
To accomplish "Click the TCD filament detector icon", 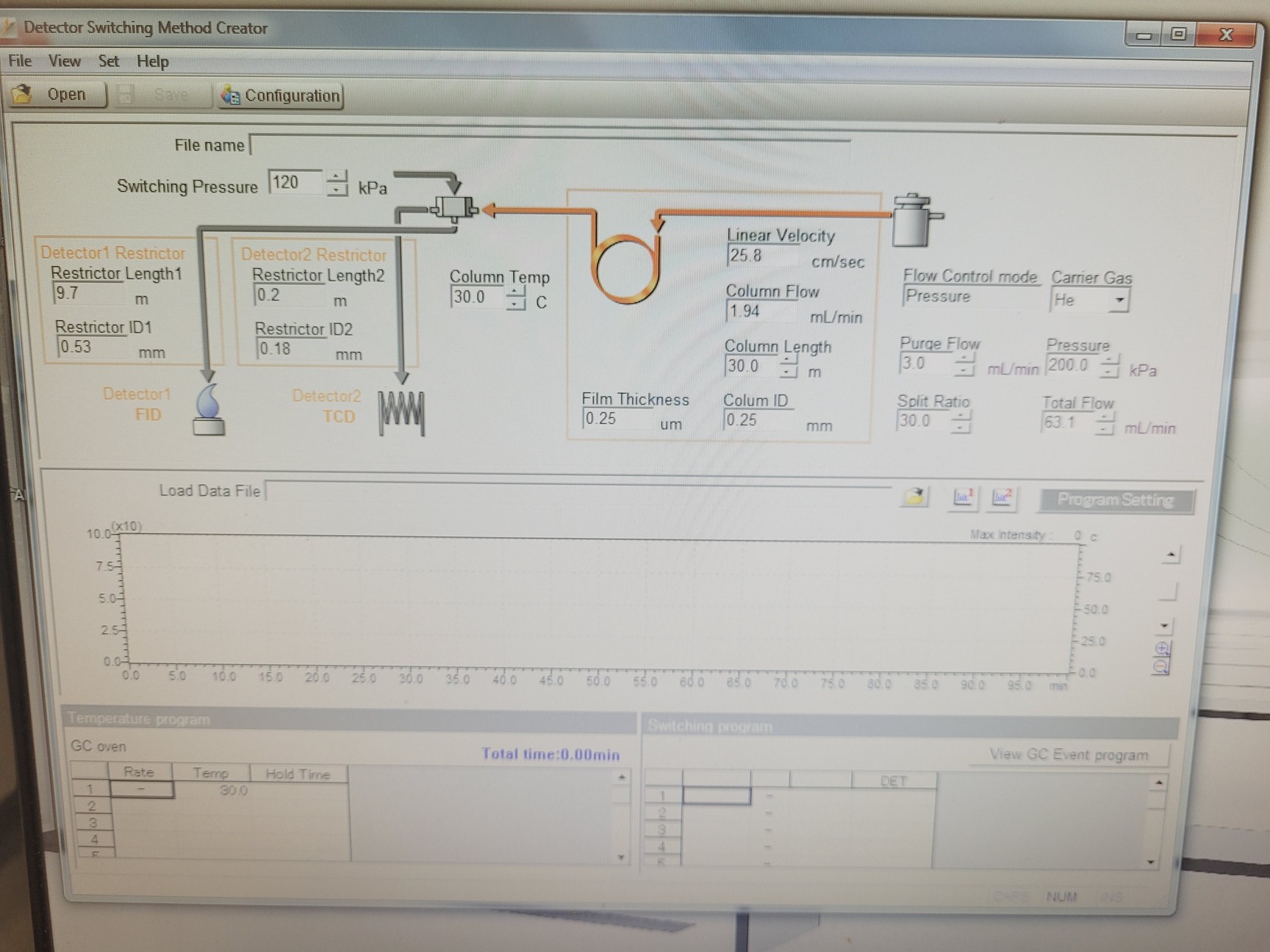I will pyautogui.click(x=401, y=413).
